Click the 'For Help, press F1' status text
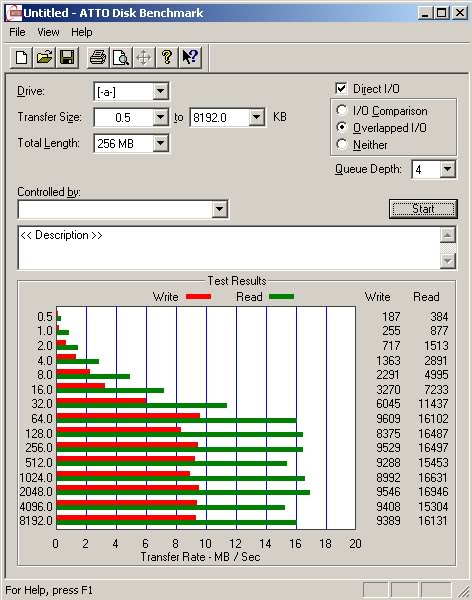Screen dimensions: 472x600 pyautogui.click(x=49, y=590)
